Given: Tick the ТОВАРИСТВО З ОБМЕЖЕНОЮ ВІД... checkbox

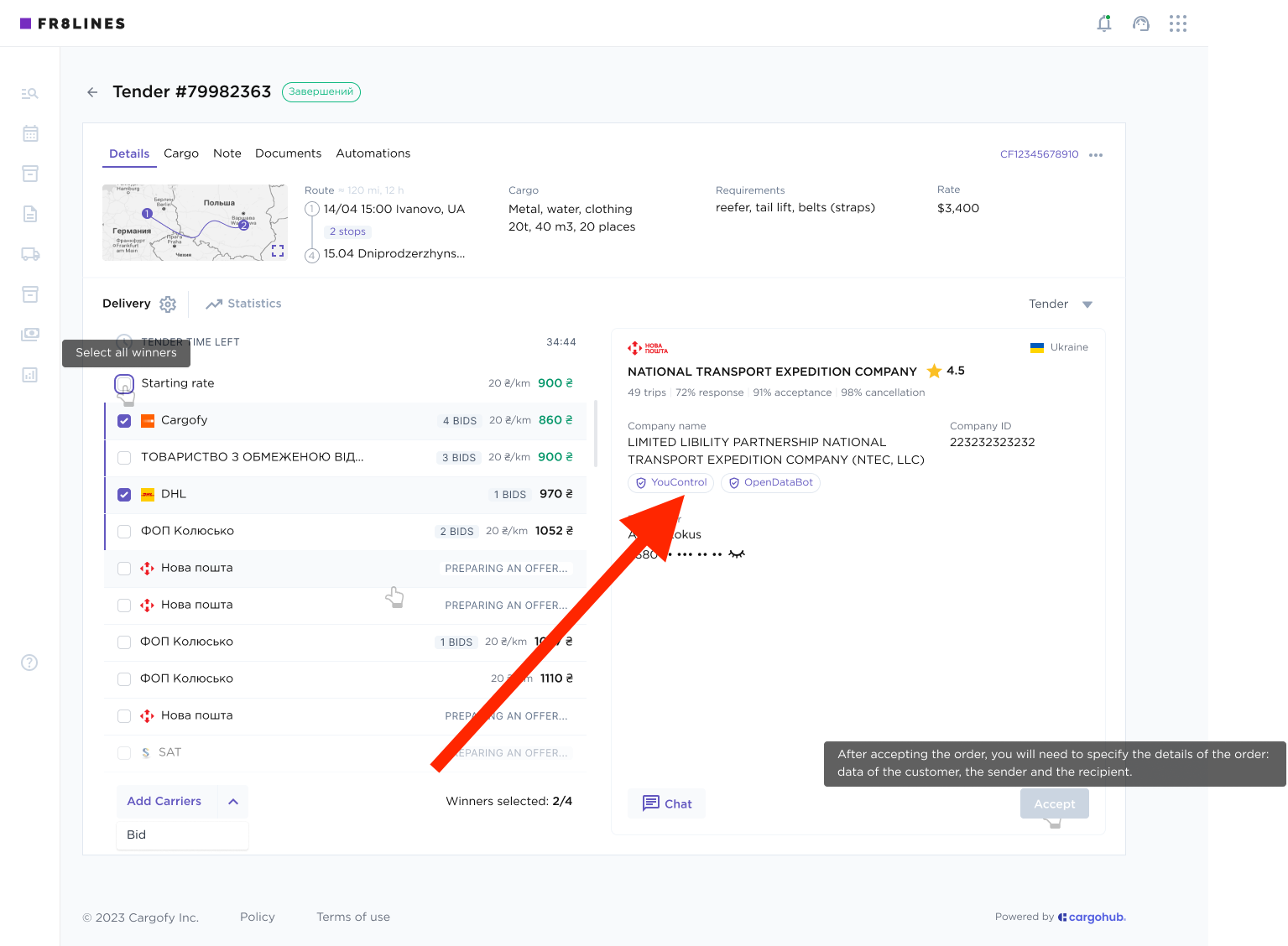Looking at the screenshot, I should (x=124, y=458).
